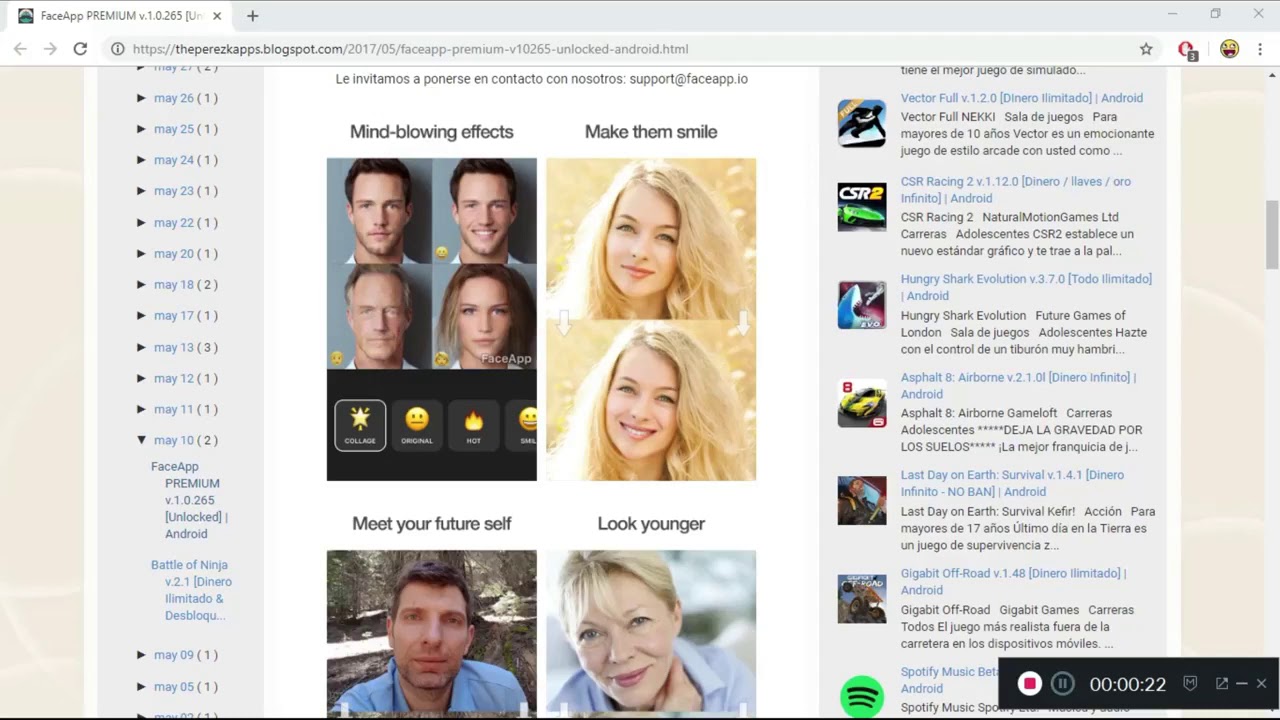This screenshot has width=1280, height=720.
Task: Open Gigabit Off-Road v.1.48 link
Action: (x=1013, y=581)
